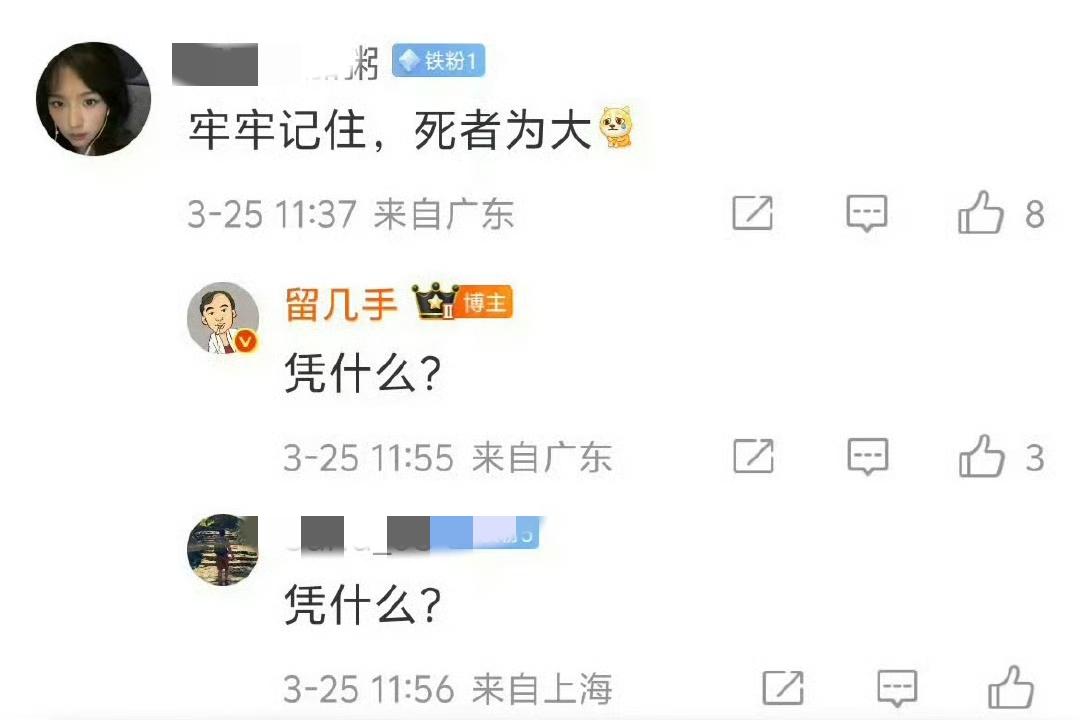Screen dimensions: 1080x720
Task: Open 留几手's avatar
Action: 223,318
